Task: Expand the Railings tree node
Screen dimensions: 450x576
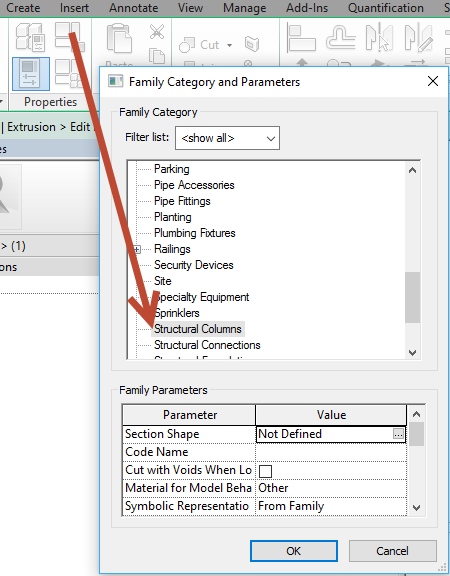Action: [137, 250]
